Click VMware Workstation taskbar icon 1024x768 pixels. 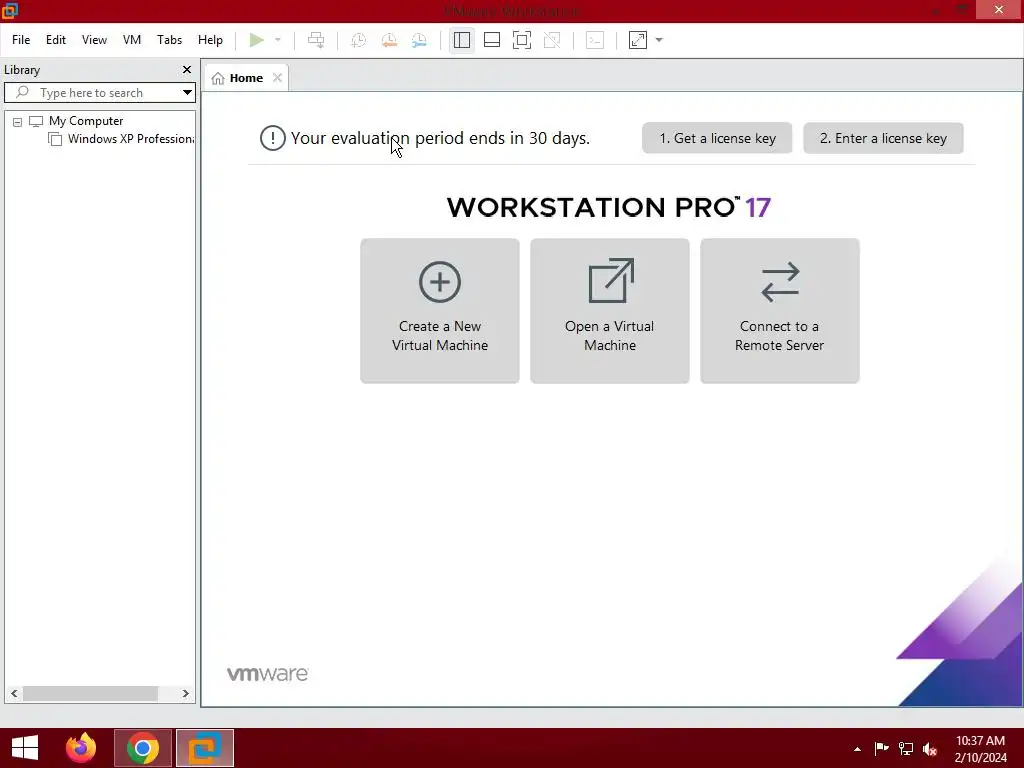205,748
